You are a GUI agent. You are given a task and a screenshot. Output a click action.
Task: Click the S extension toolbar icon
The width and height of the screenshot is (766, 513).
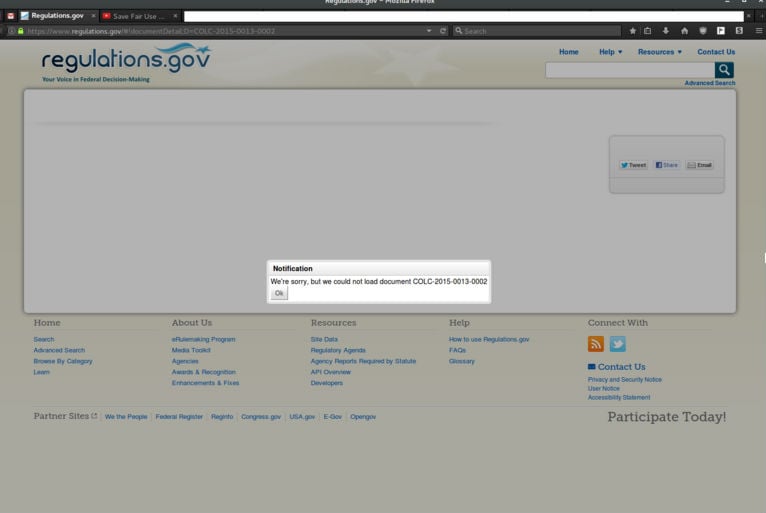click(x=739, y=31)
